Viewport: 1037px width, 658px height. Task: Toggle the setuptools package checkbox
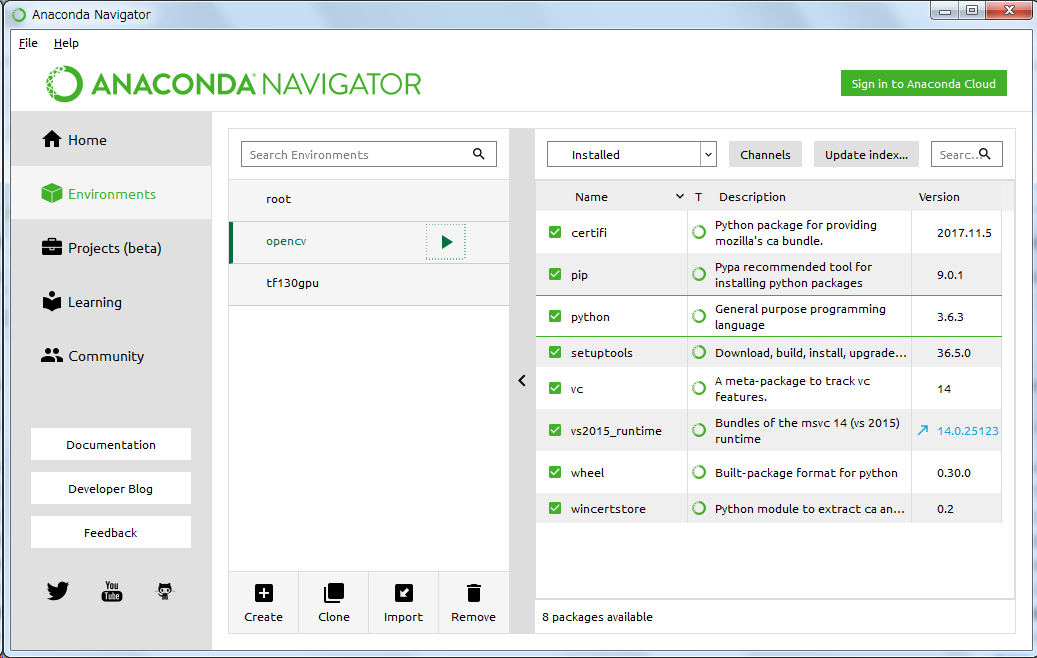point(555,352)
